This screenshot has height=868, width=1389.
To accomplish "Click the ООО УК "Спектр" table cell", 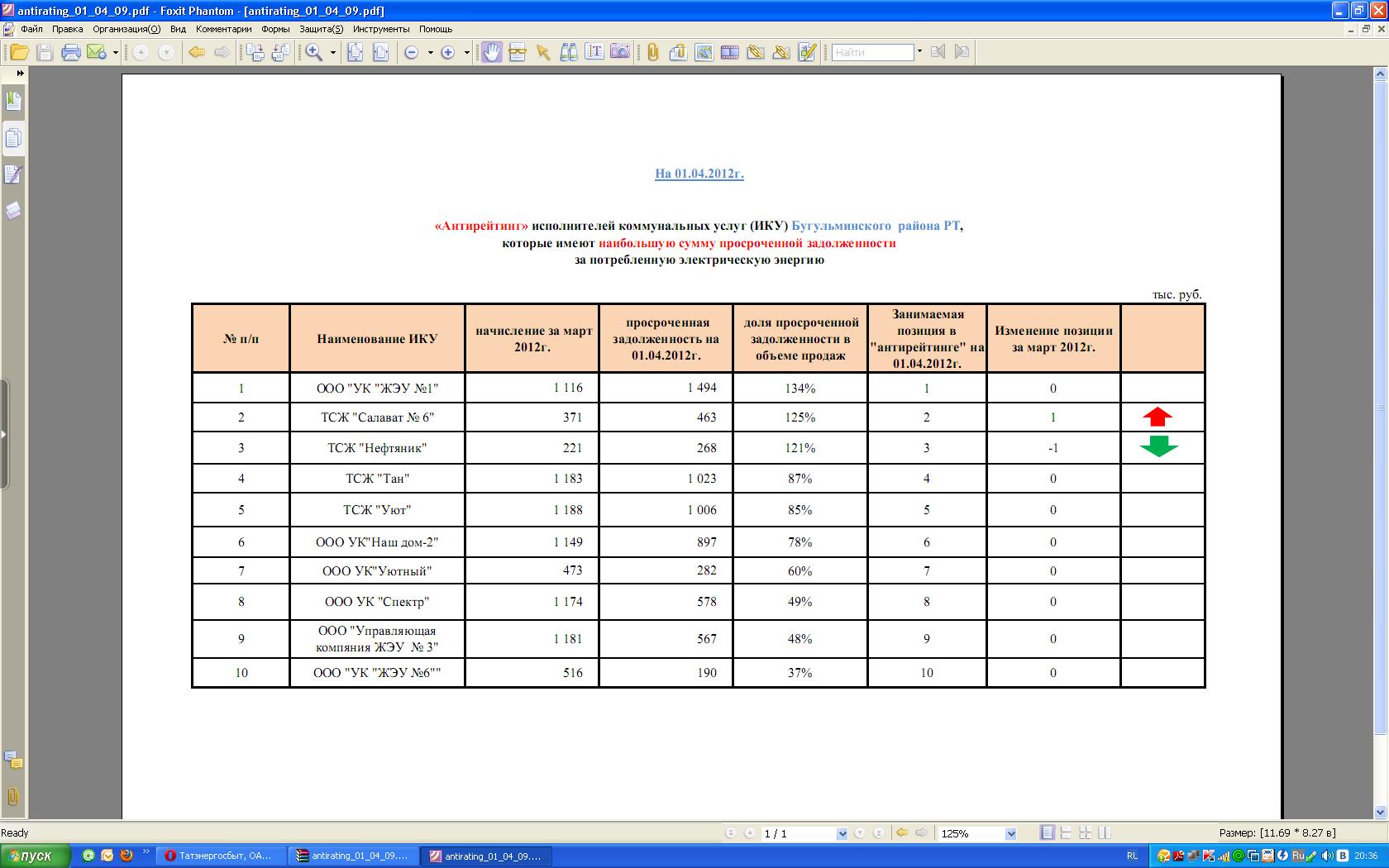I will (377, 602).
